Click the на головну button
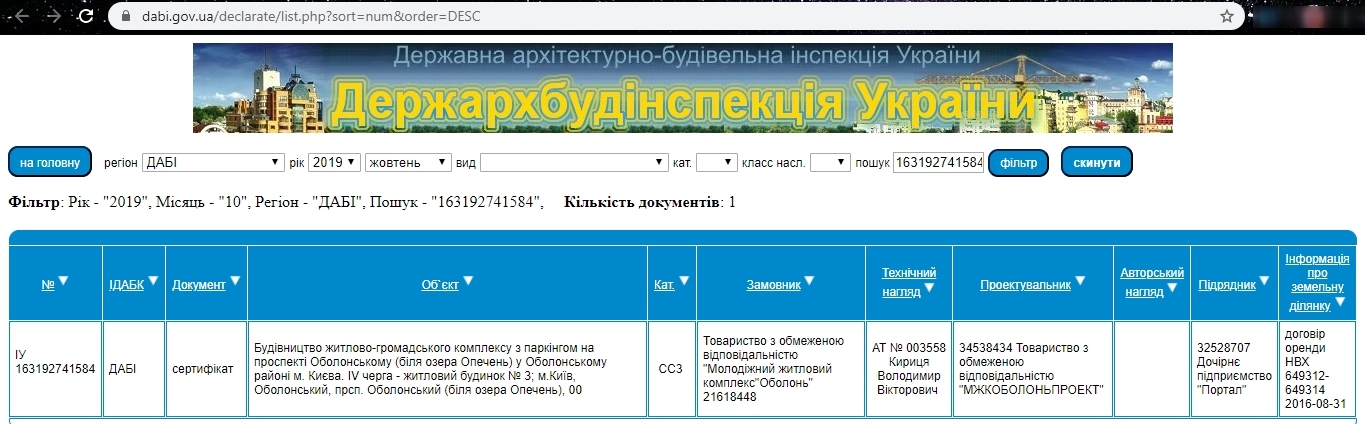The width and height of the screenshot is (1365, 424). tap(50, 162)
